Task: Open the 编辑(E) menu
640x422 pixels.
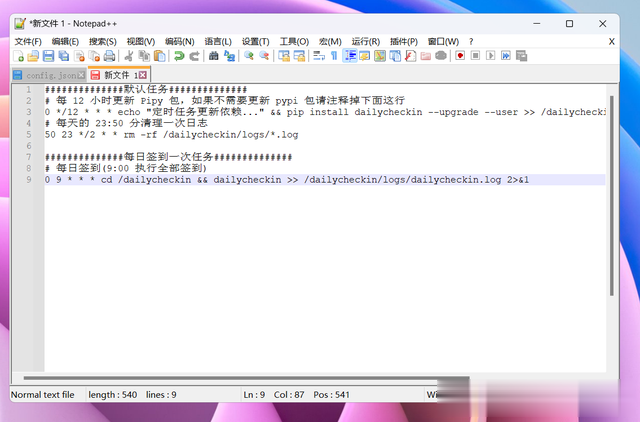Action: click(65, 42)
